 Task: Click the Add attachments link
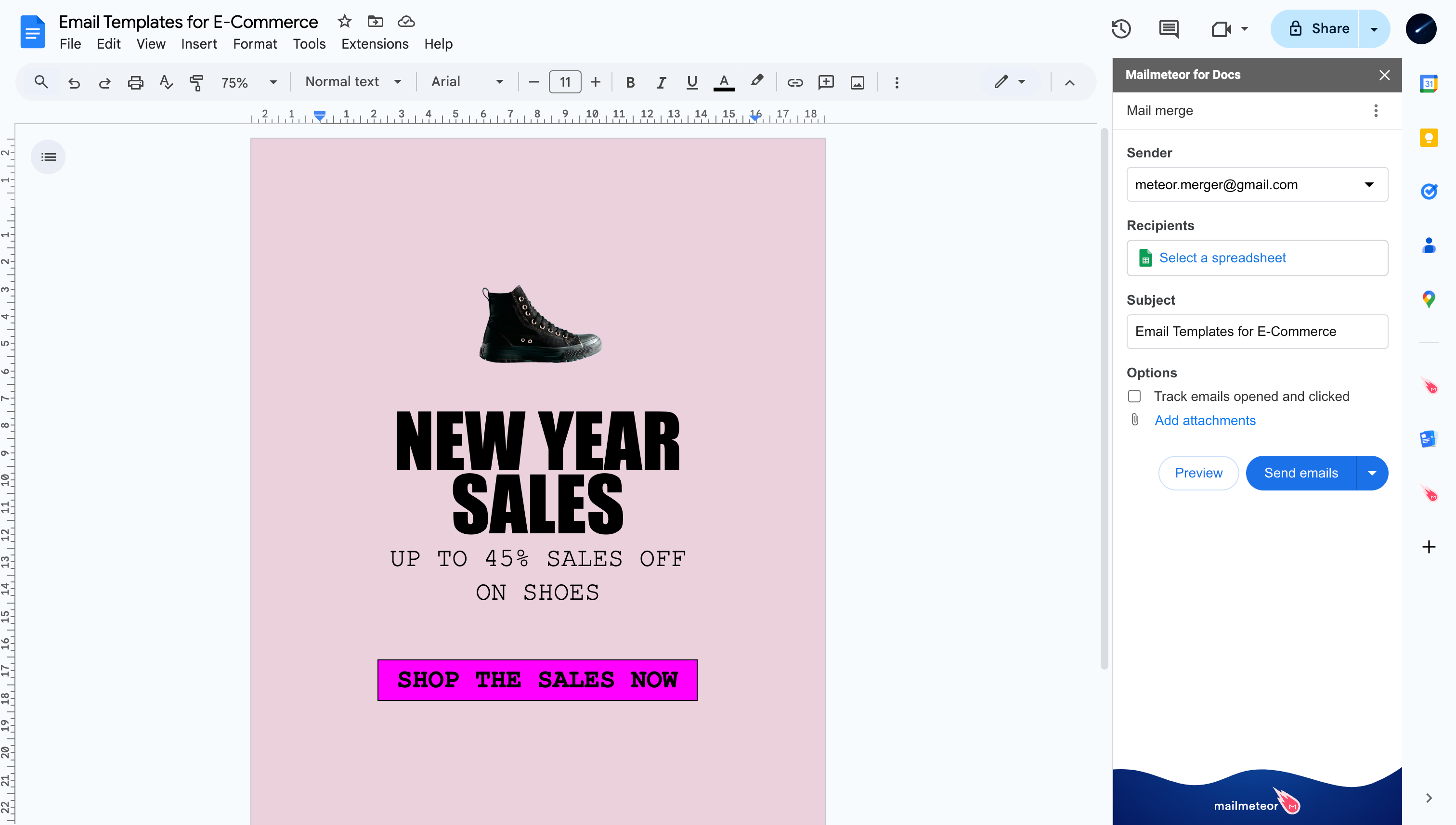pyautogui.click(x=1205, y=420)
